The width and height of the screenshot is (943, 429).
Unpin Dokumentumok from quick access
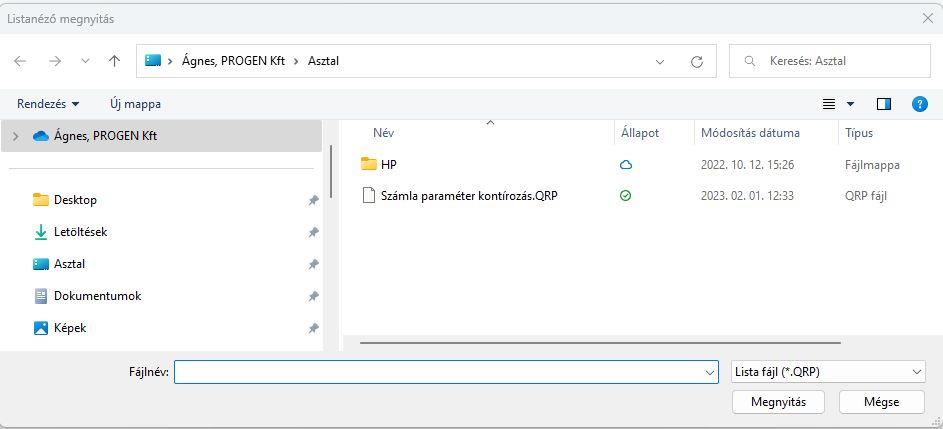tap(314, 296)
